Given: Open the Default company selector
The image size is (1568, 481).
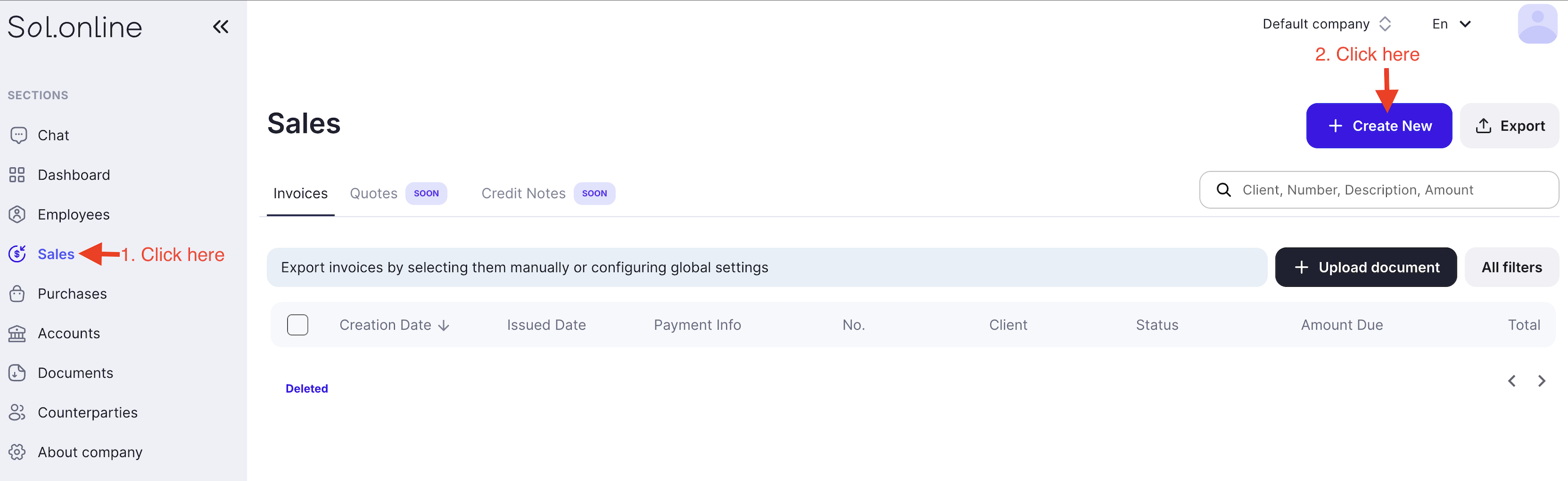Looking at the screenshot, I should click(x=1327, y=24).
